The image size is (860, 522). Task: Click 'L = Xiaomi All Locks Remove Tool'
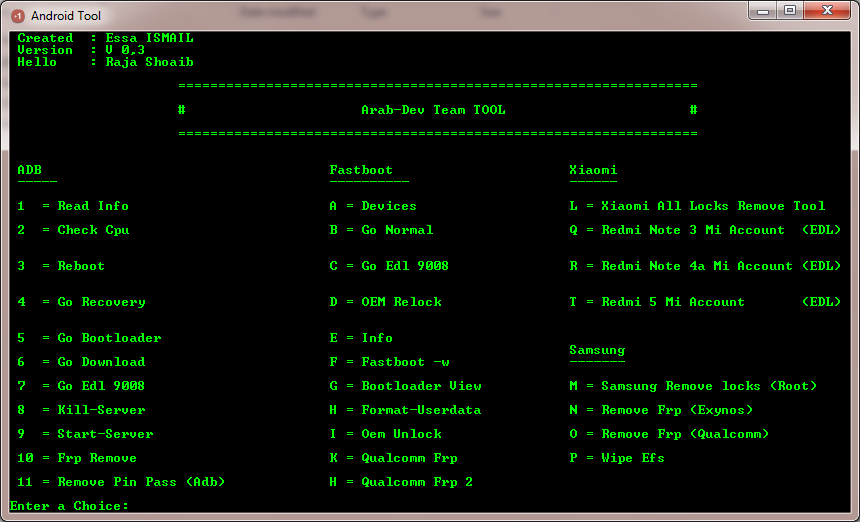pos(697,206)
